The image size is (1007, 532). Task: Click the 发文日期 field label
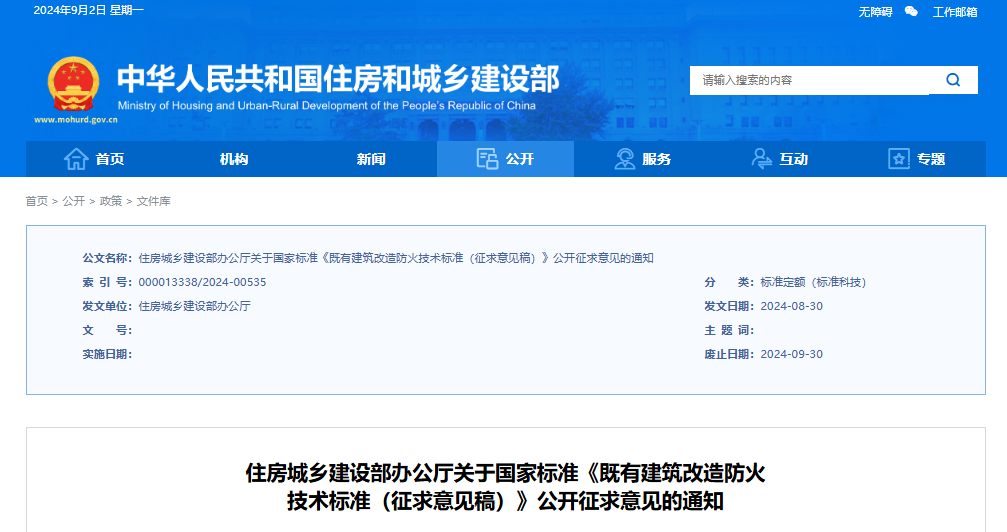tap(729, 306)
